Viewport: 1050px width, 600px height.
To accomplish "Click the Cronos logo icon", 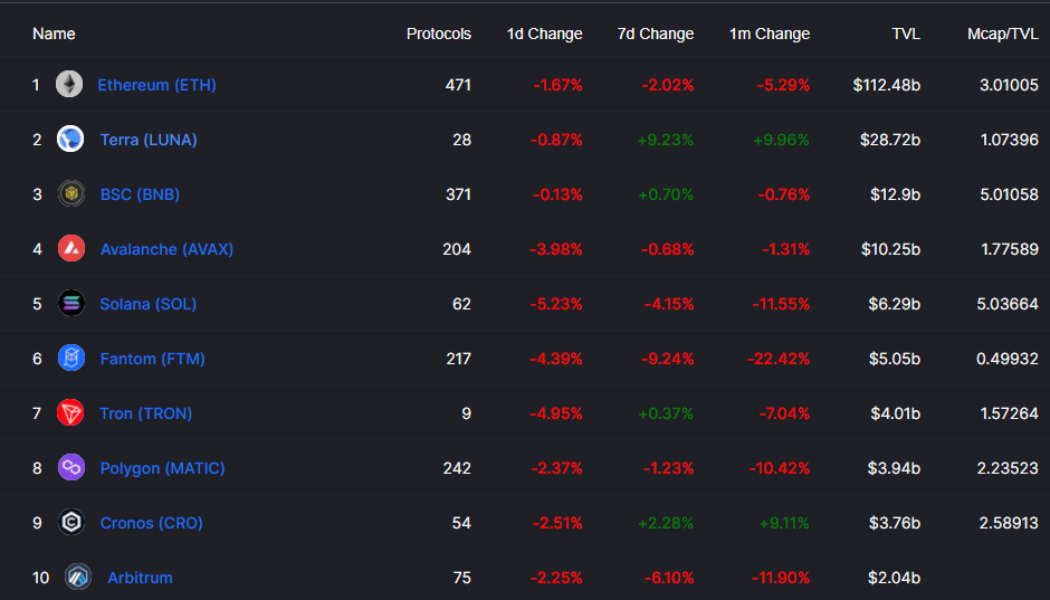I will point(71,523).
